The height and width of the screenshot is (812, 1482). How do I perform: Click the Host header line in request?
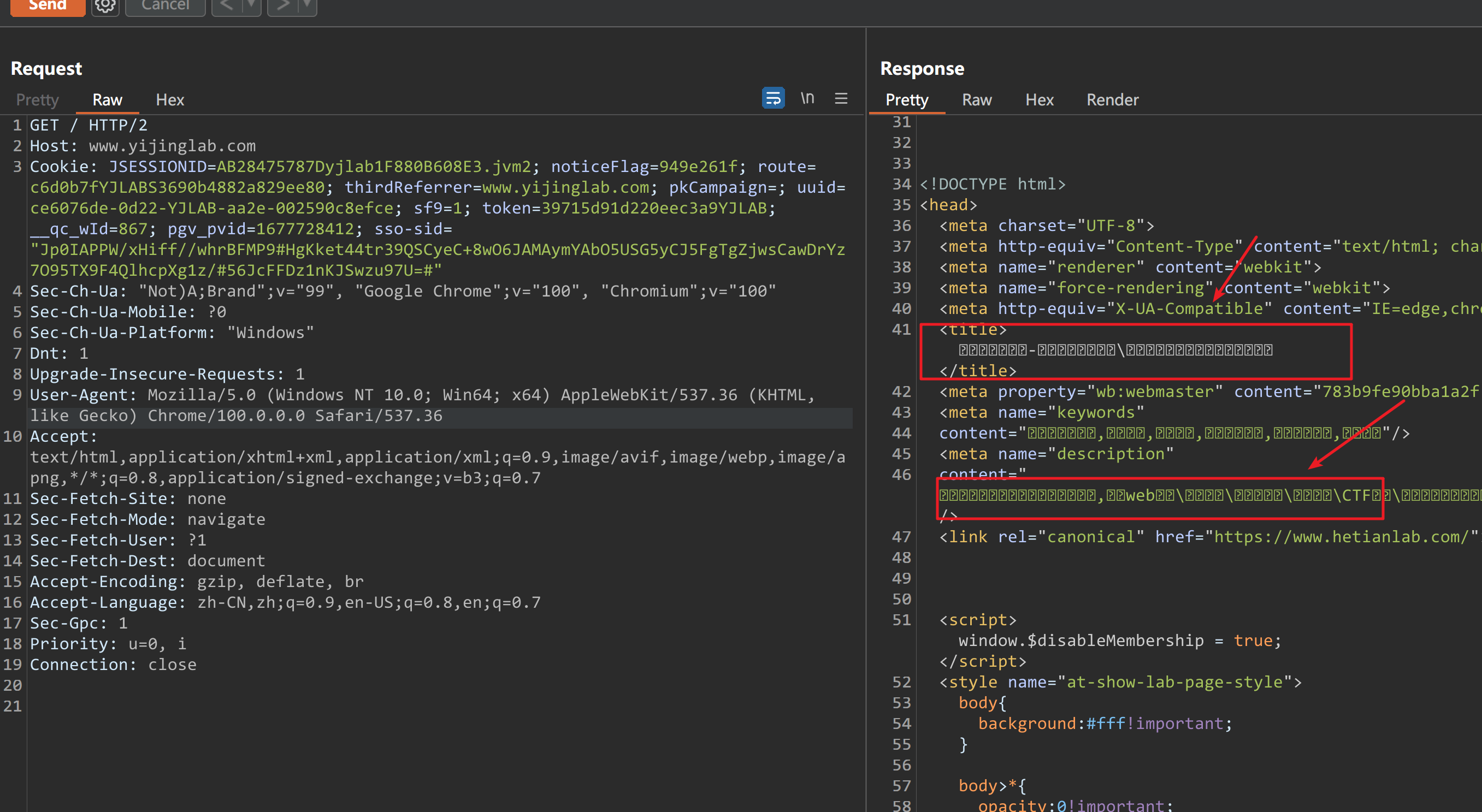[x=143, y=146]
